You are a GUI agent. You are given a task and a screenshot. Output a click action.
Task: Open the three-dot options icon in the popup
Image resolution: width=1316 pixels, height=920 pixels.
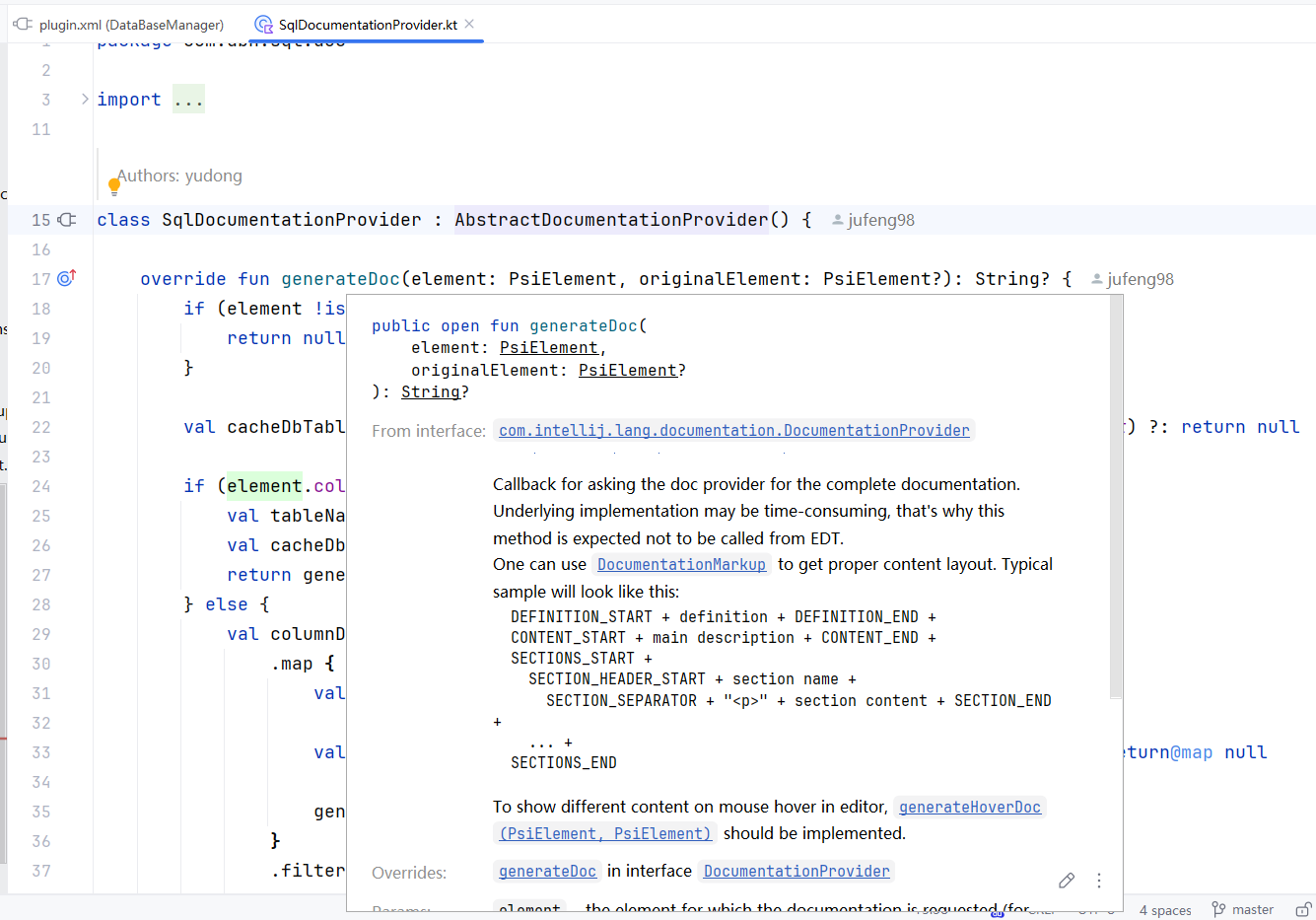[1099, 880]
